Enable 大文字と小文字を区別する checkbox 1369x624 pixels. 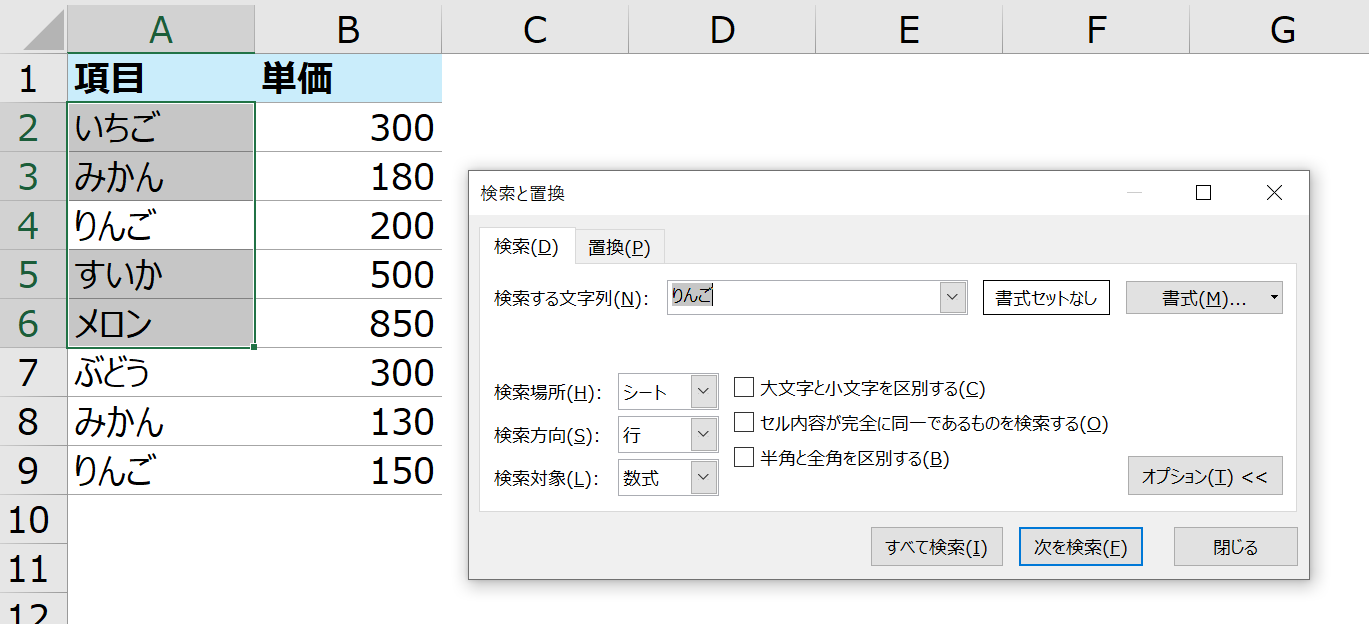744,387
